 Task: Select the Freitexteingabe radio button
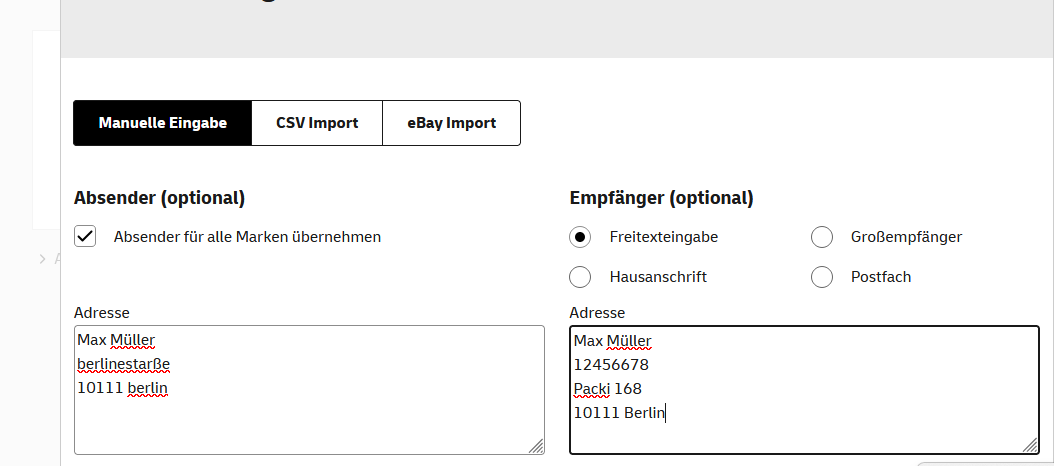(580, 237)
